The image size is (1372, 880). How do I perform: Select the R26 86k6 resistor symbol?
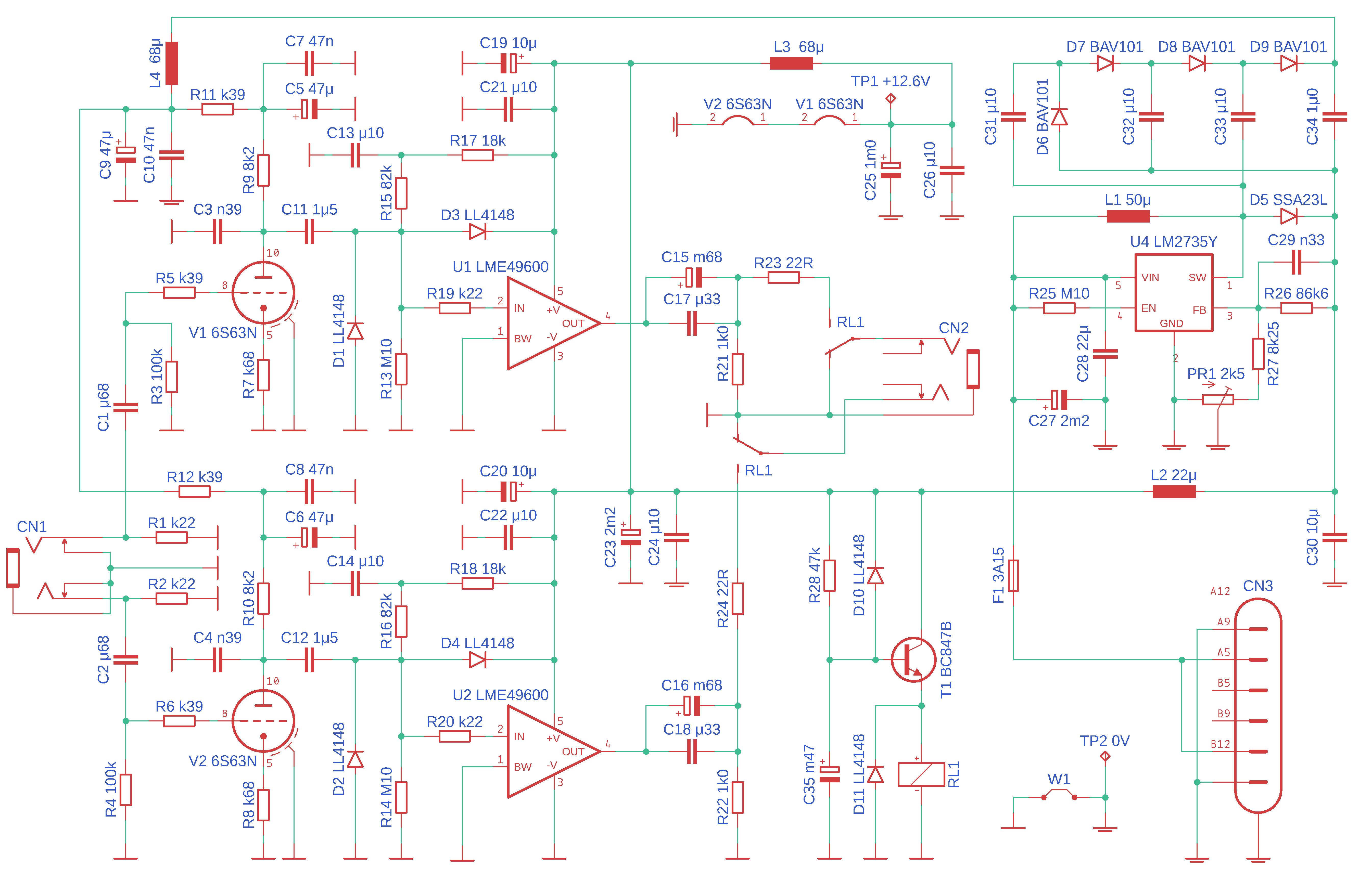[1297, 308]
